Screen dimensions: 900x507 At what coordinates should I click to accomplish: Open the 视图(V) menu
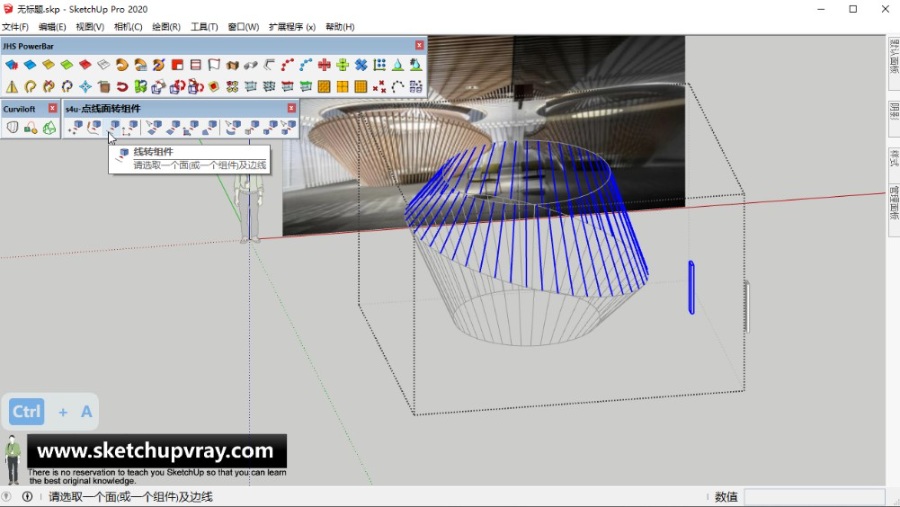tap(90, 27)
